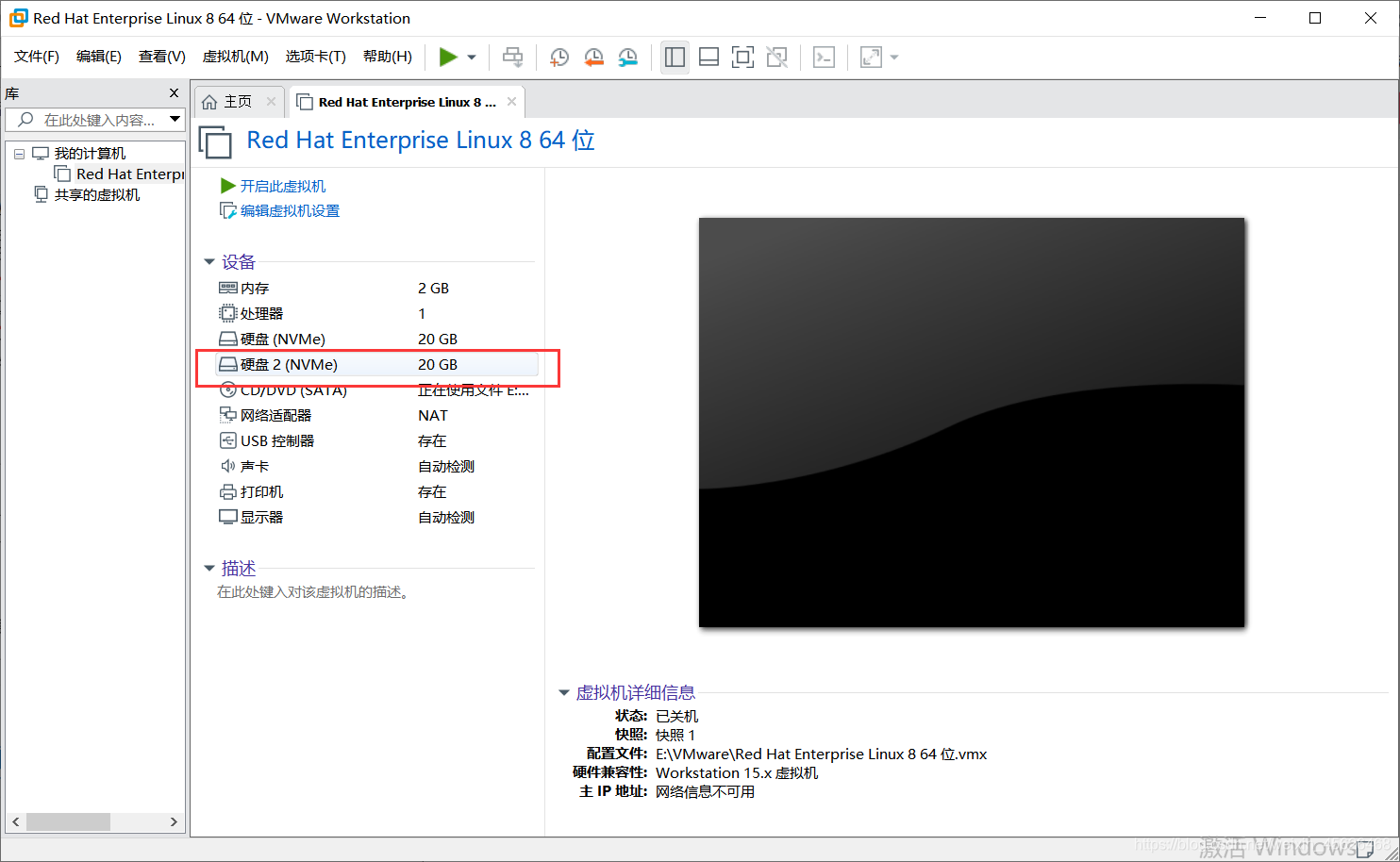Screen dimensions: 1400x862
Task: Close the 库 library panel
Action: (x=174, y=92)
